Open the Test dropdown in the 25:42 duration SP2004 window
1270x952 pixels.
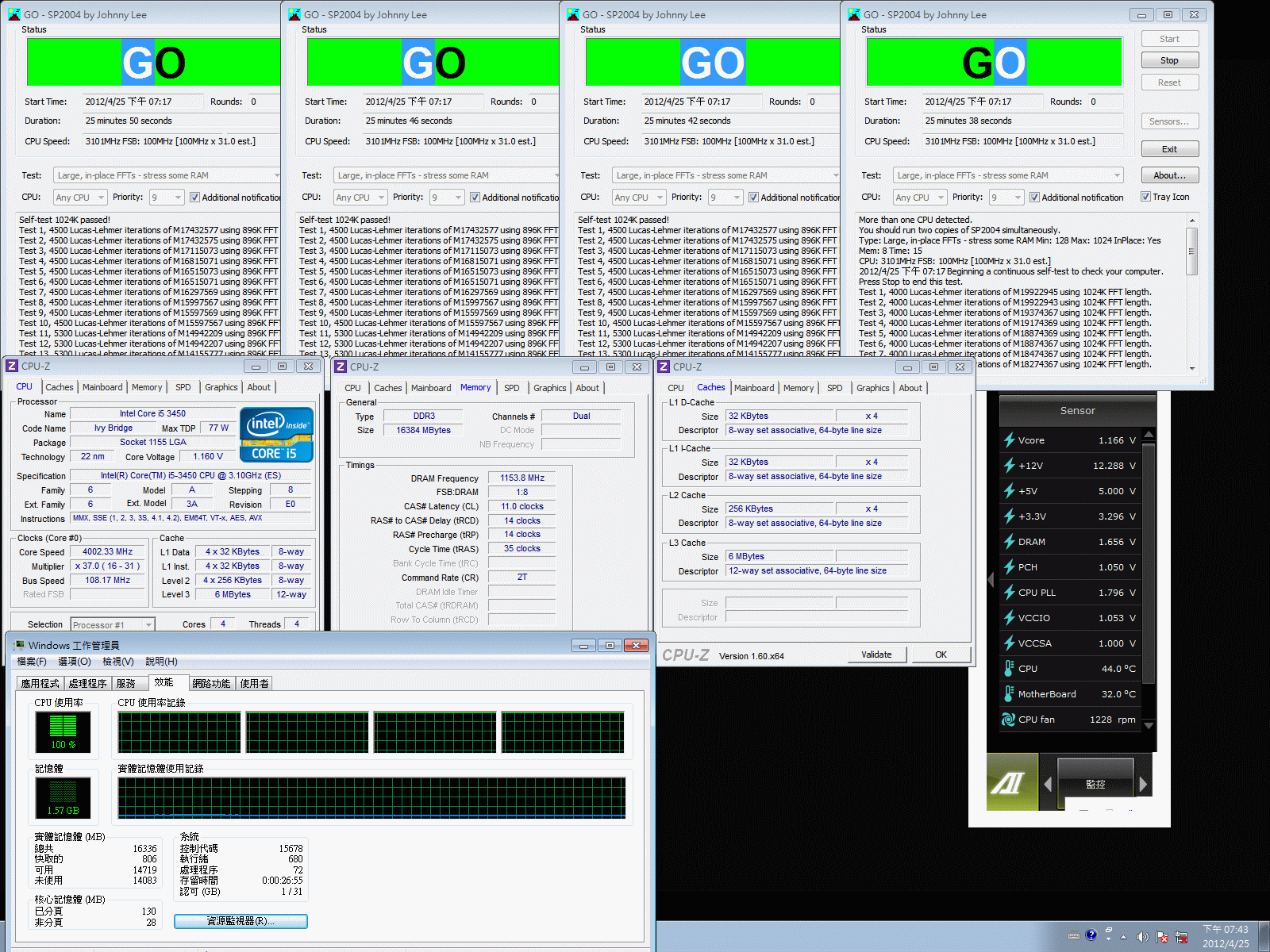coord(725,175)
